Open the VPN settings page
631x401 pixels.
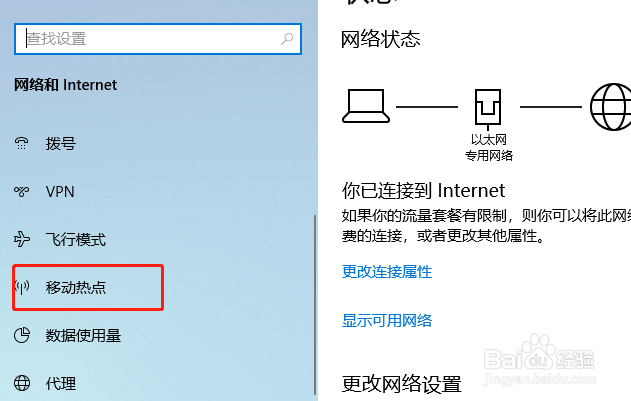pyautogui.click(x=60, y=191)
